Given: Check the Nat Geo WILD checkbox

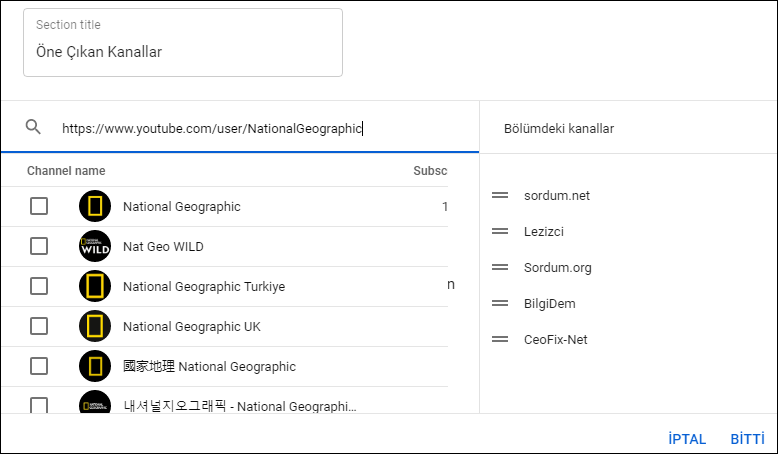Looking at the screenshot, I should 39,246.
